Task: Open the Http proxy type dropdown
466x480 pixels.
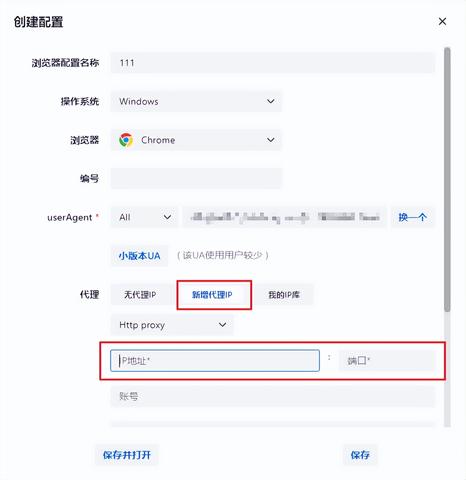Action: [172, 325]
